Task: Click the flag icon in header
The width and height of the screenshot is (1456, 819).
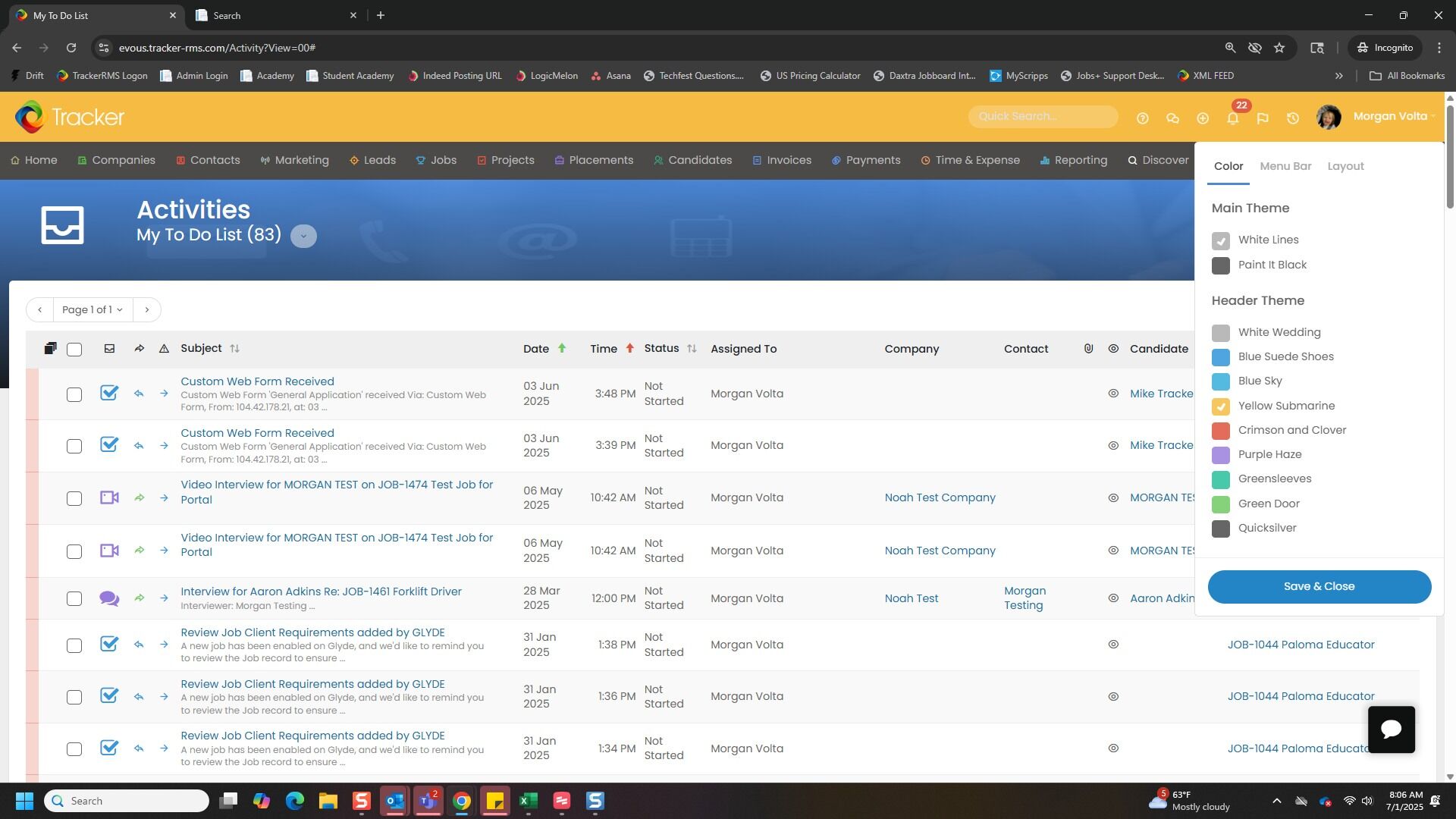Action: click(x=1263, y=118)
